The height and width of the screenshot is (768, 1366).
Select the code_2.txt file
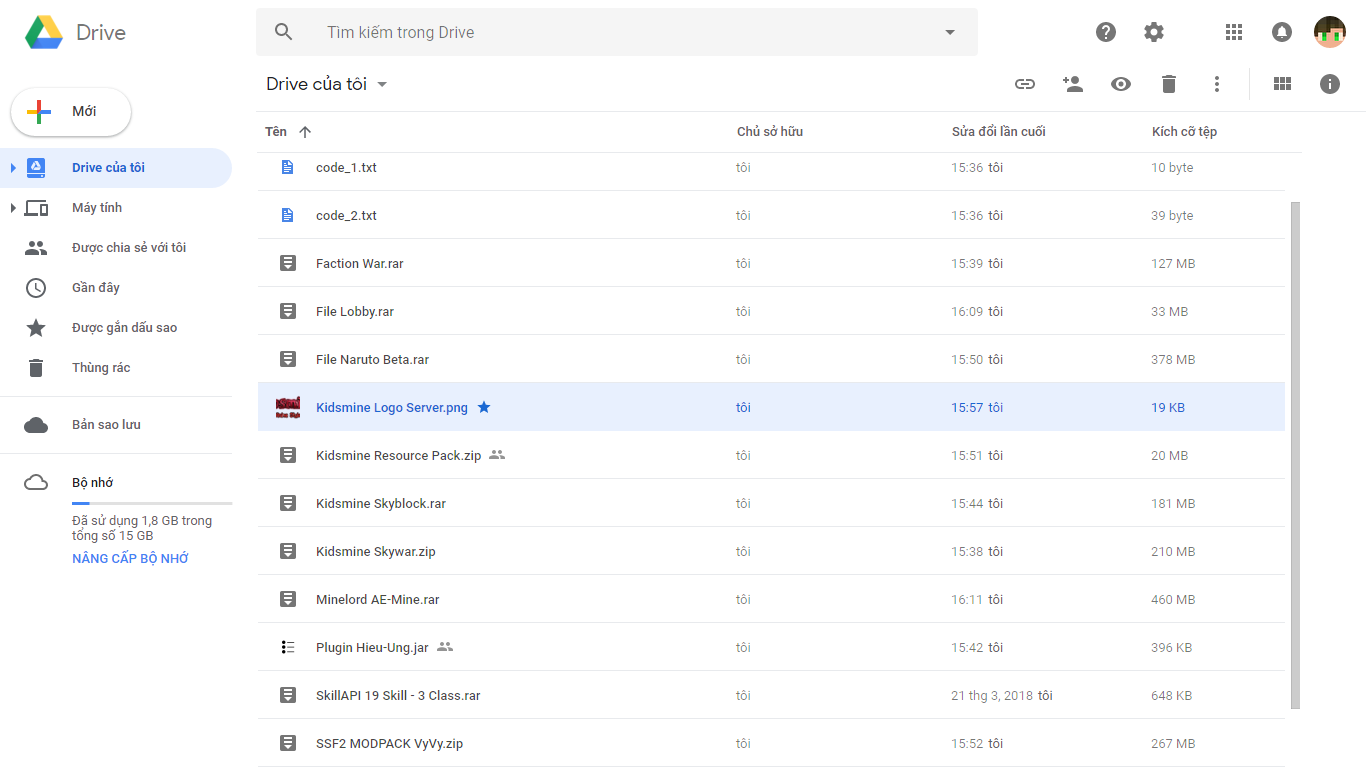click(x=771, y=216)
